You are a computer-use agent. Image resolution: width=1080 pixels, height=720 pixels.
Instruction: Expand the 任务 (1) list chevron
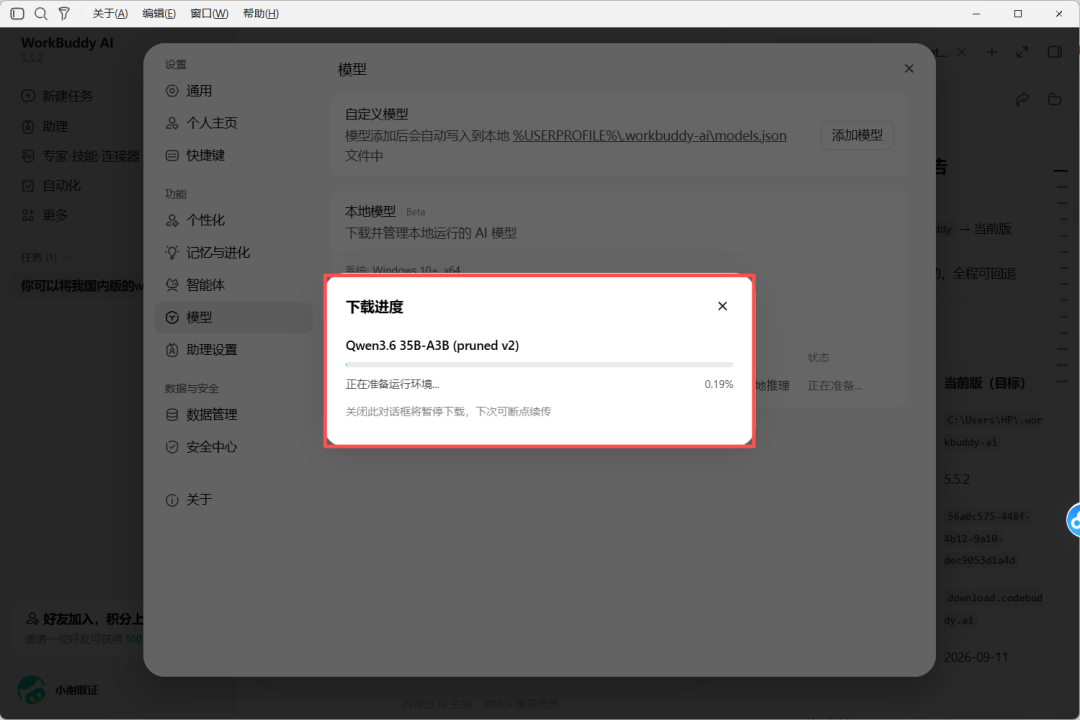(67, 258)
